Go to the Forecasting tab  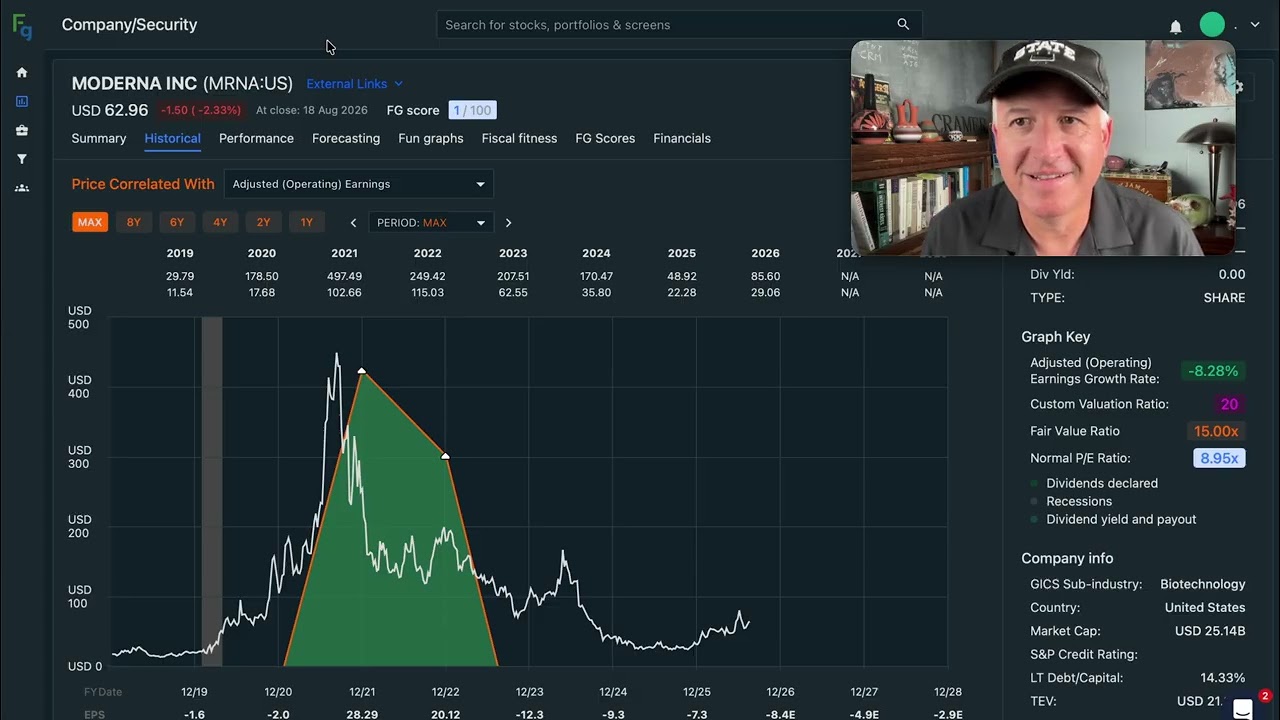tap(346, 138)
